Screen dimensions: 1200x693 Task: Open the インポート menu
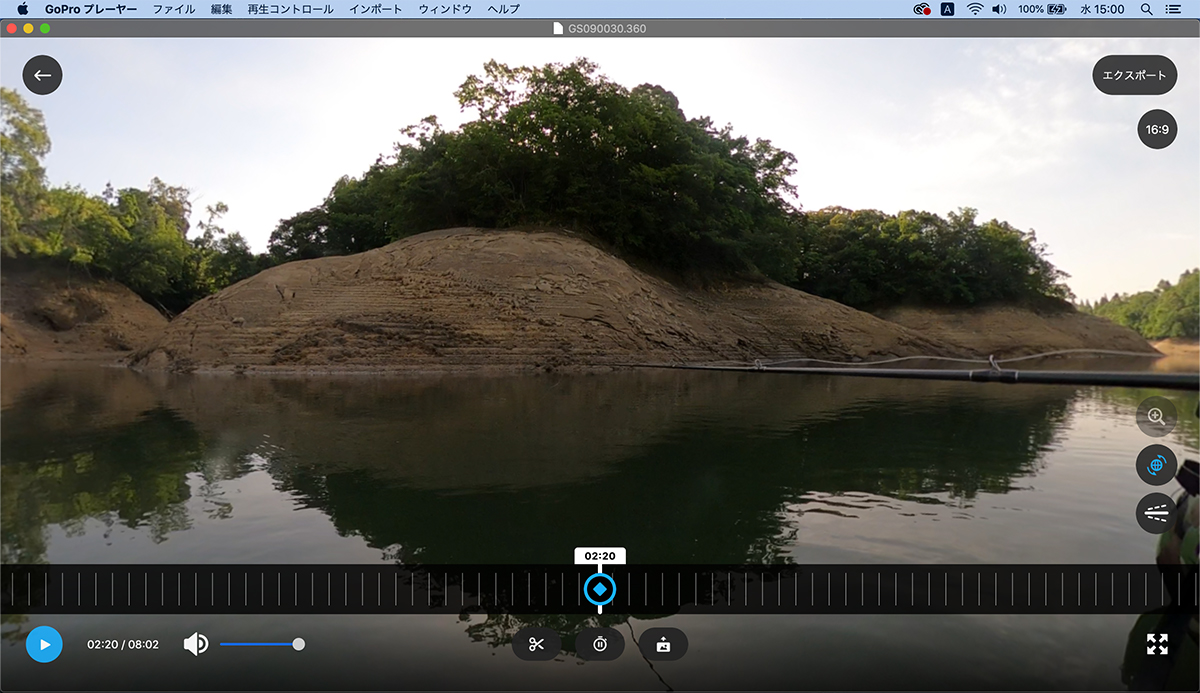pyautogui.click(x=375, y=9)
